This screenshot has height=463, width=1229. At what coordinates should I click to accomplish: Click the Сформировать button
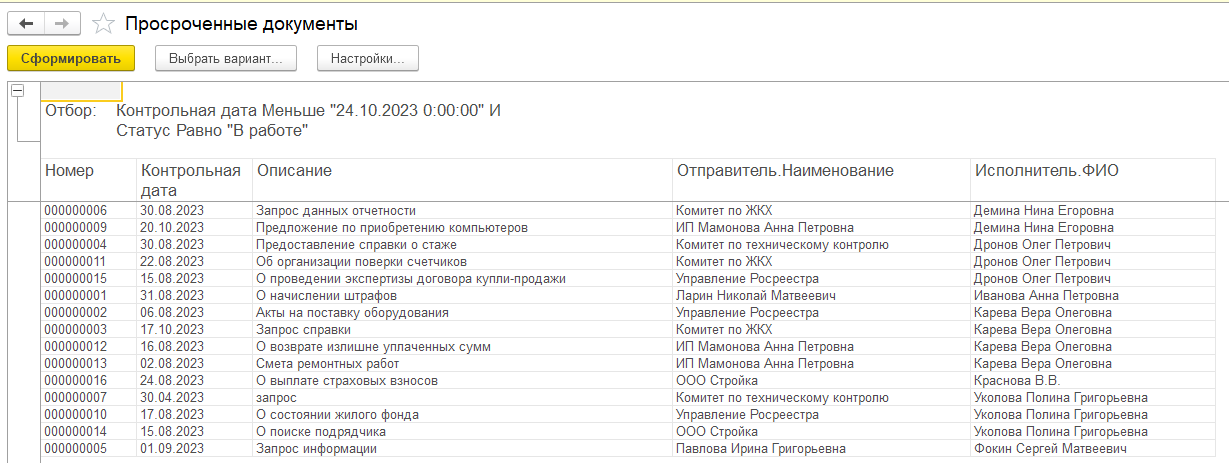[70, 58]
